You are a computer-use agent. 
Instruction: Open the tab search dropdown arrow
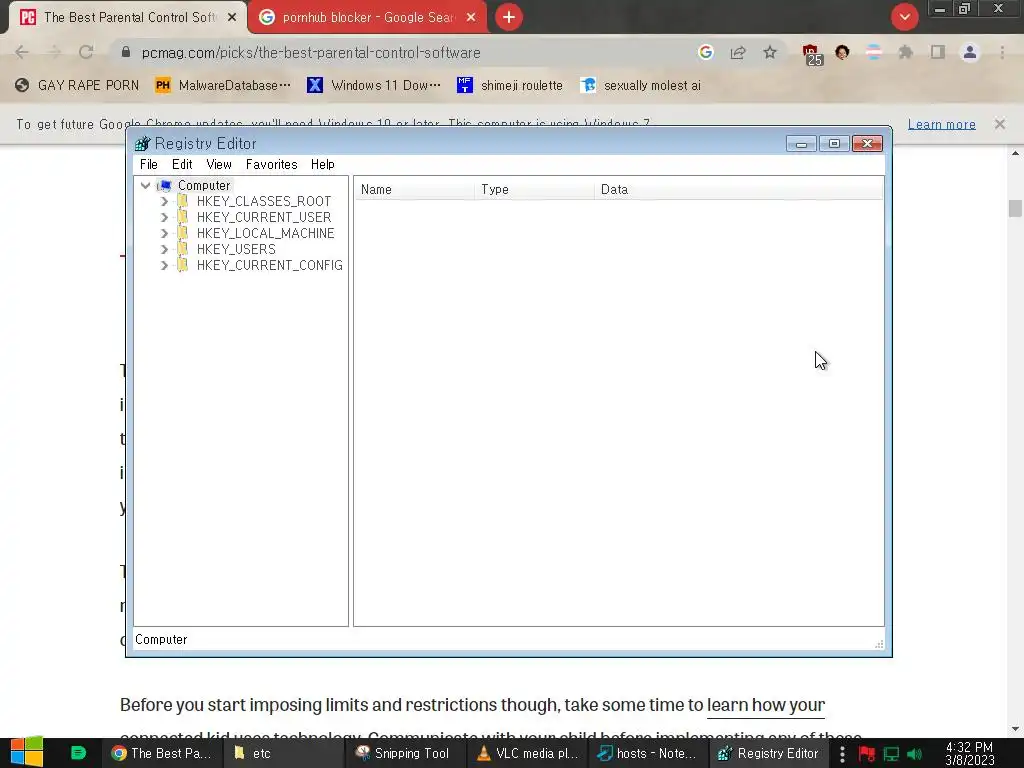[904, 17]
